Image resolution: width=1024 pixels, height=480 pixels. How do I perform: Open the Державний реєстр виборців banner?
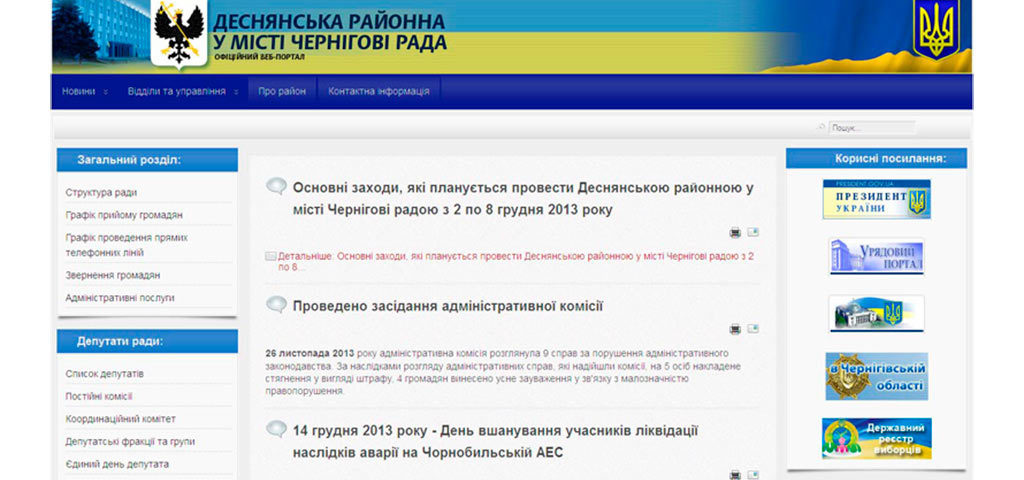[876, 438]
